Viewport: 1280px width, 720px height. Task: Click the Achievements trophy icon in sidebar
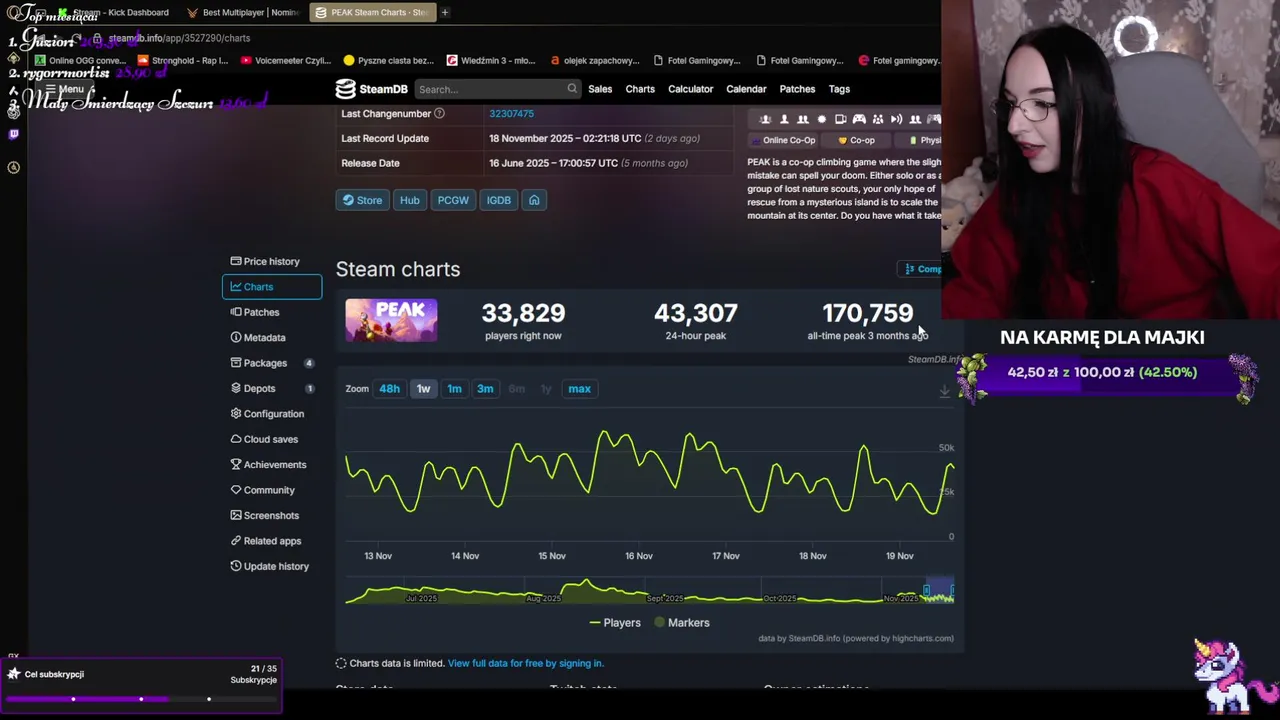(236, 464)
